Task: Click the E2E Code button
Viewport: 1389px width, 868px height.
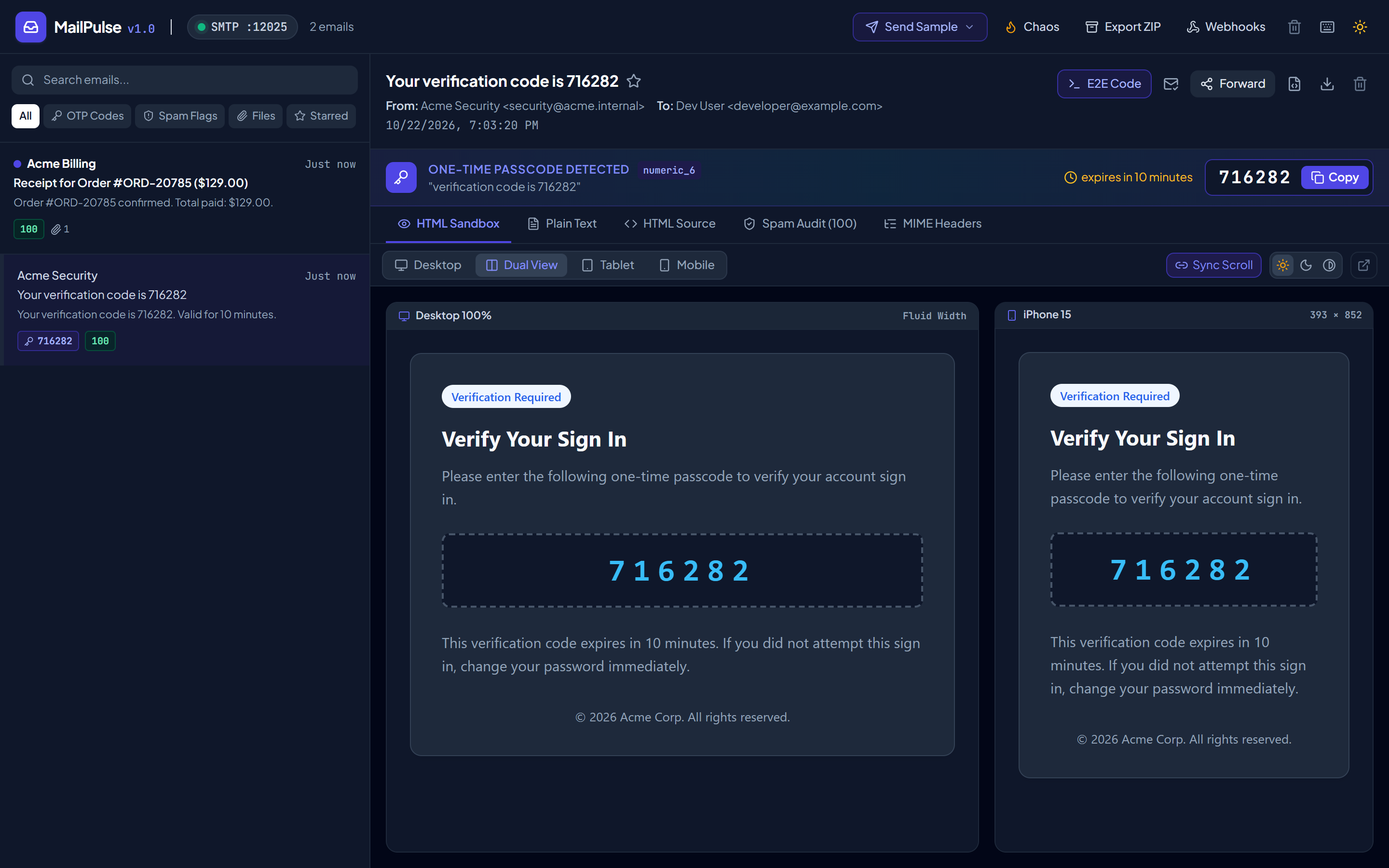Action: tap(1104, 84)
